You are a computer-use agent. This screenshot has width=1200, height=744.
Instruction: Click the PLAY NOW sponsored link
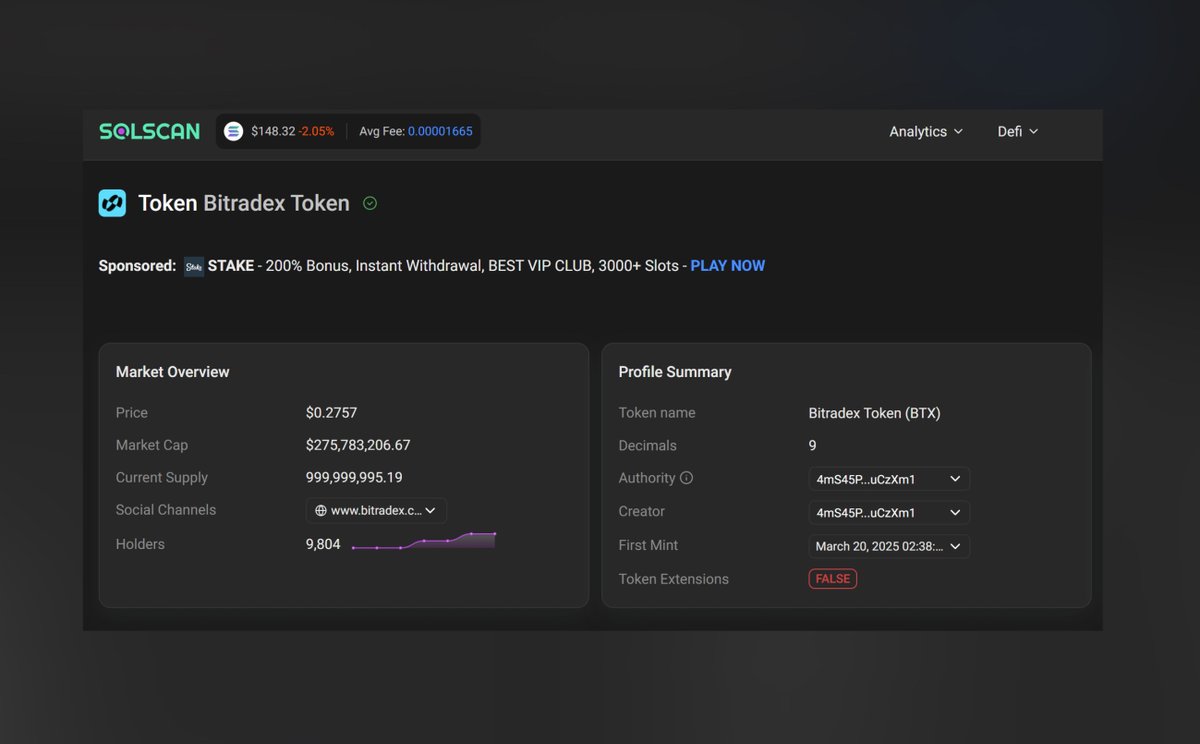coord(728,266)
